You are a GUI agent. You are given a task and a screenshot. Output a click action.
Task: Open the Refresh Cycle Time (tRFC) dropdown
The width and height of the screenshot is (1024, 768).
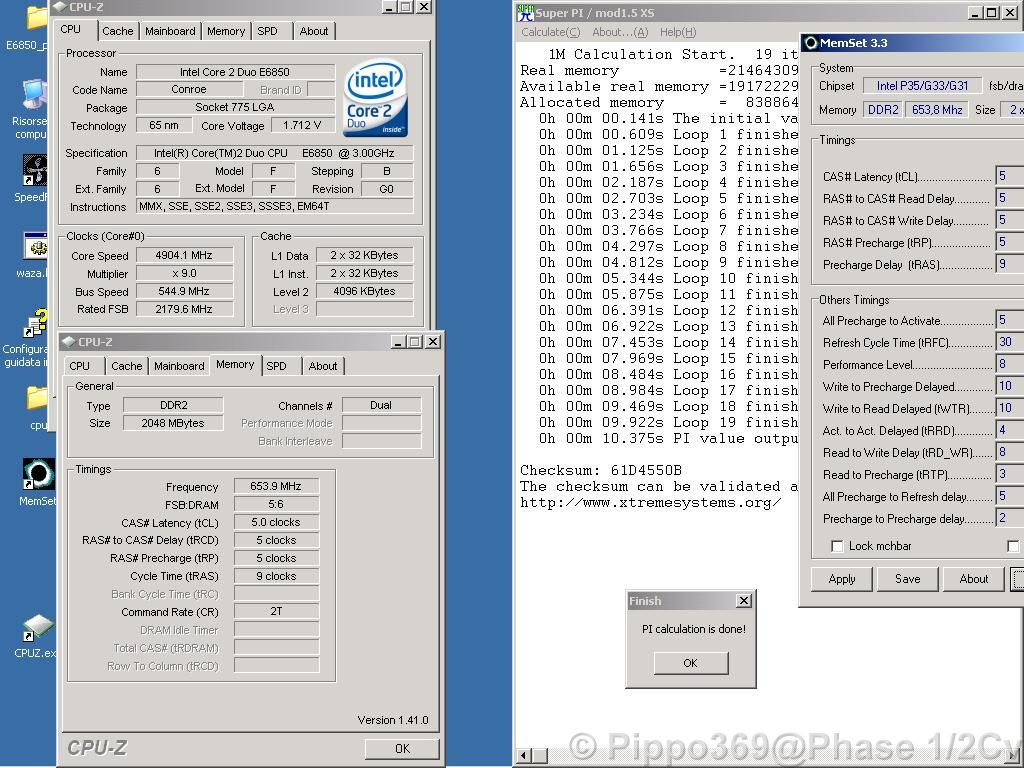[1010, 342]
